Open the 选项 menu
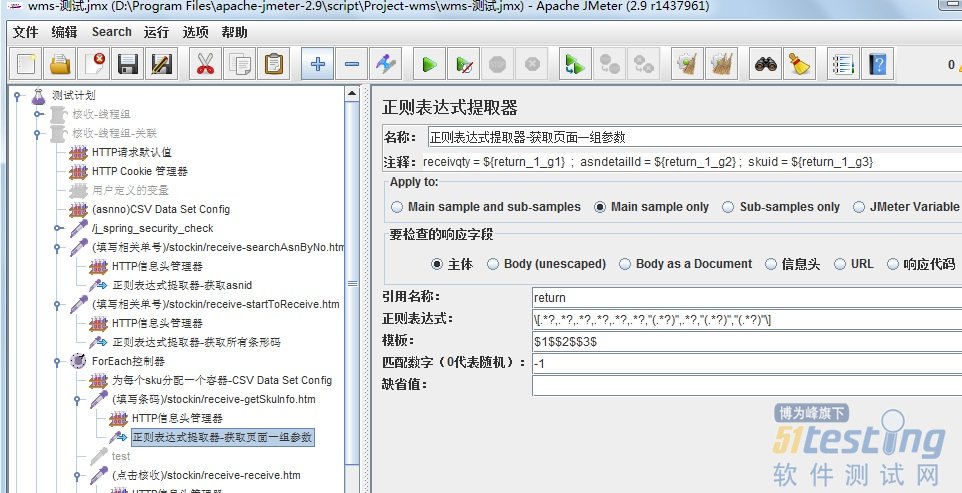Screen dimensions: 962x493 click(x=196, y=32)
